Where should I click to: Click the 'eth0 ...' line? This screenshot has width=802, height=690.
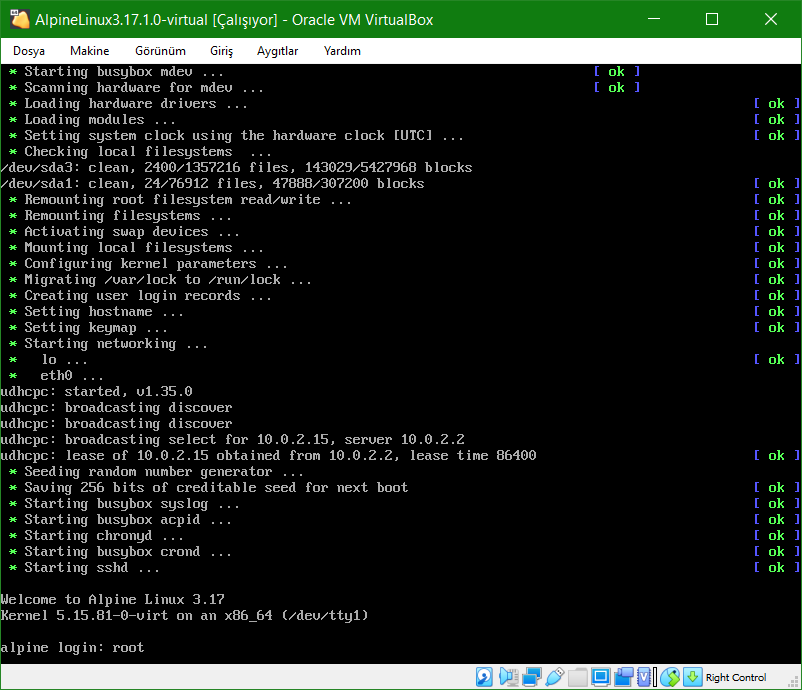click(x=56, y=376)
